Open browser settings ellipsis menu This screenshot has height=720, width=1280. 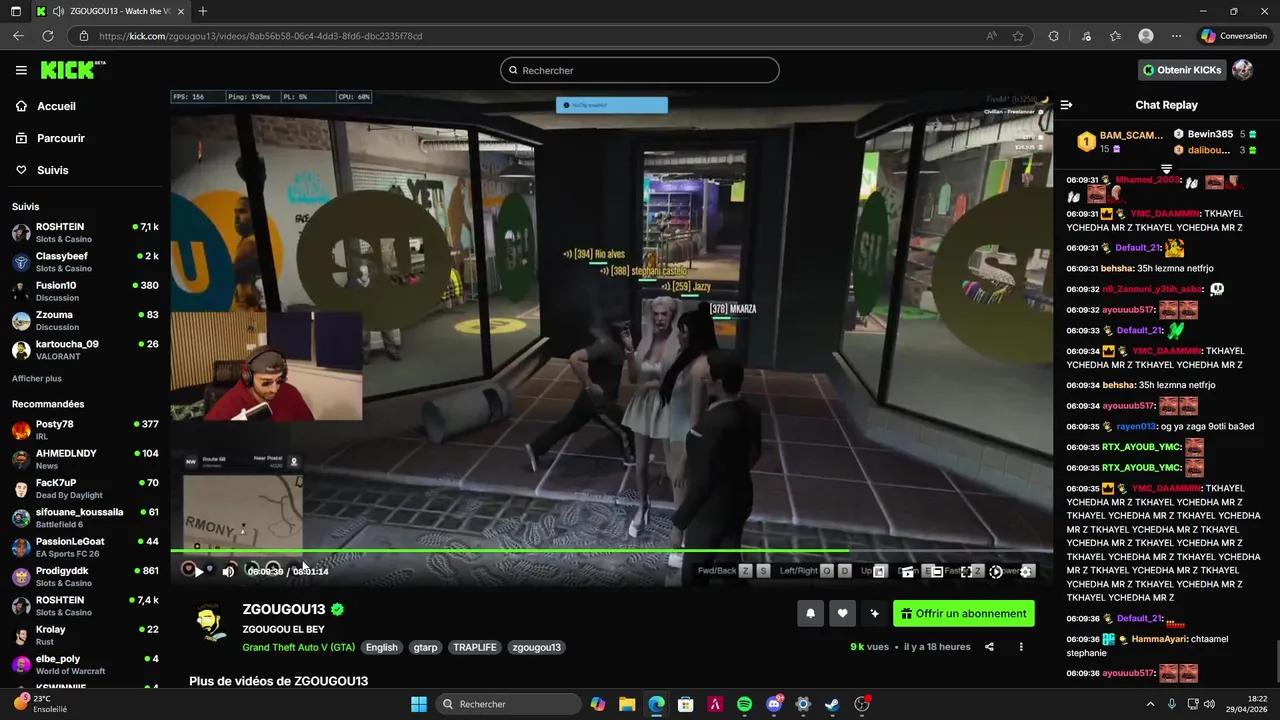coord(1176,36)
